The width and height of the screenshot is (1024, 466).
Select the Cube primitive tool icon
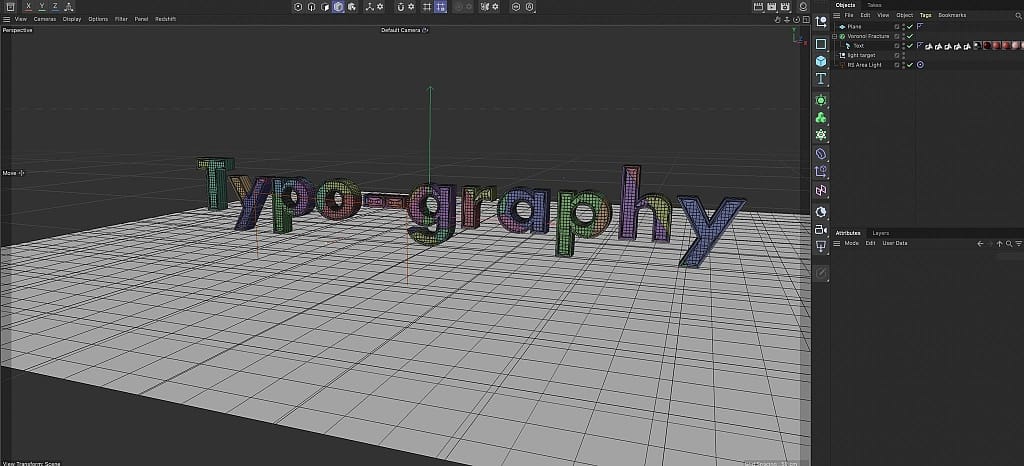(x=821, y=61)
